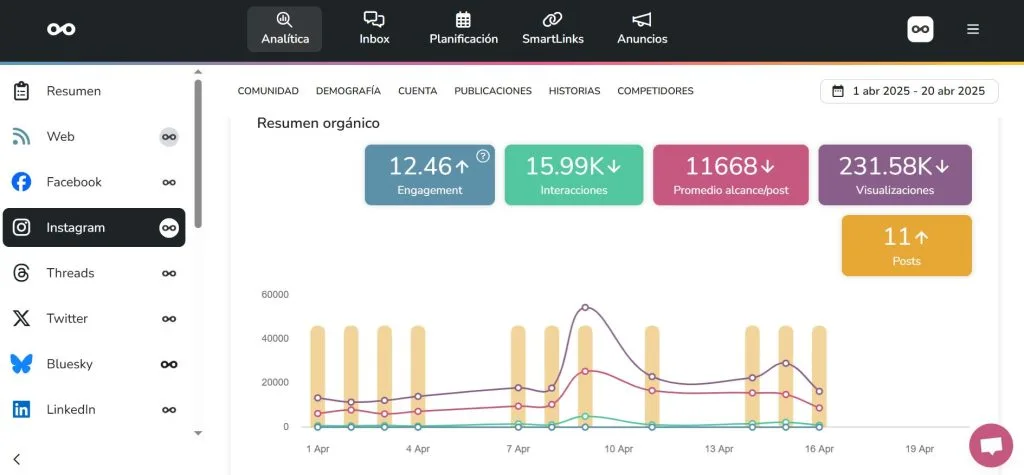
Task: Open the Anuncios megaphone icon
Action: tap(642, 20)
